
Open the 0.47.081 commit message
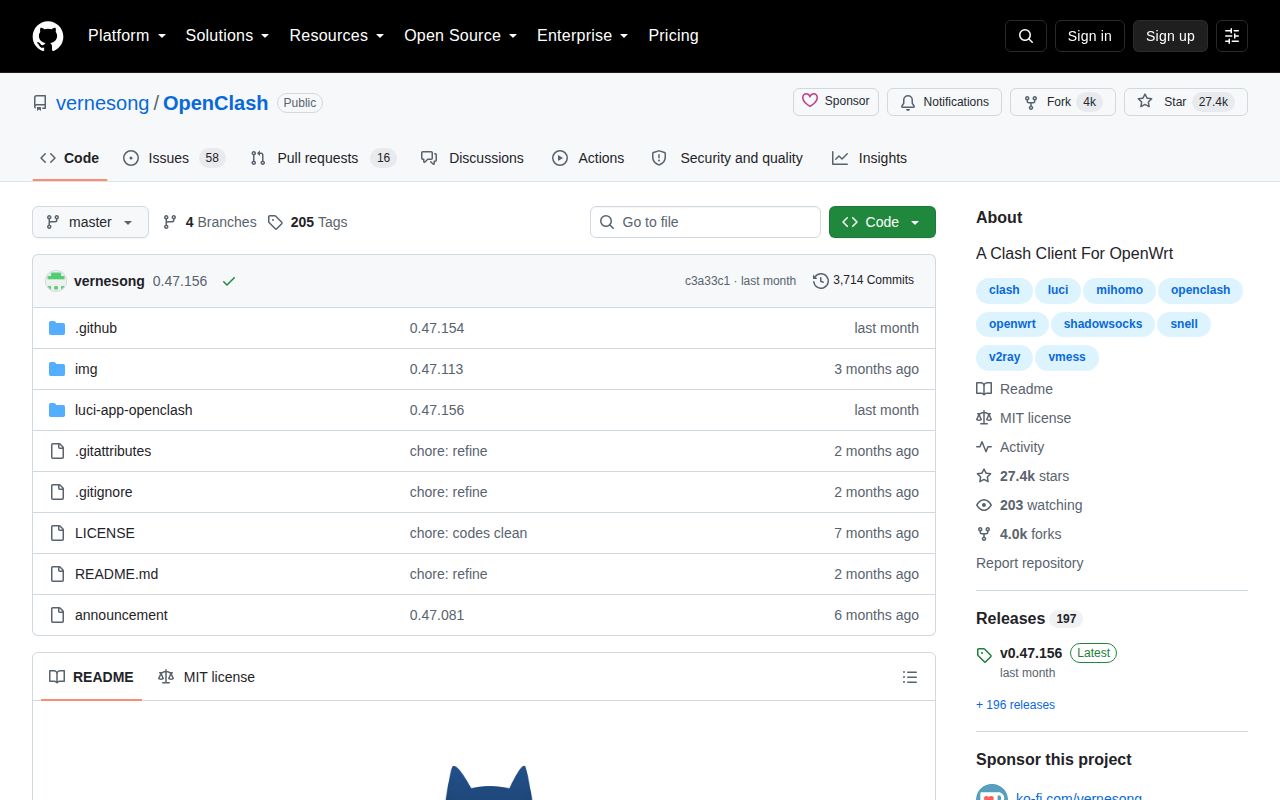point(437,615)
